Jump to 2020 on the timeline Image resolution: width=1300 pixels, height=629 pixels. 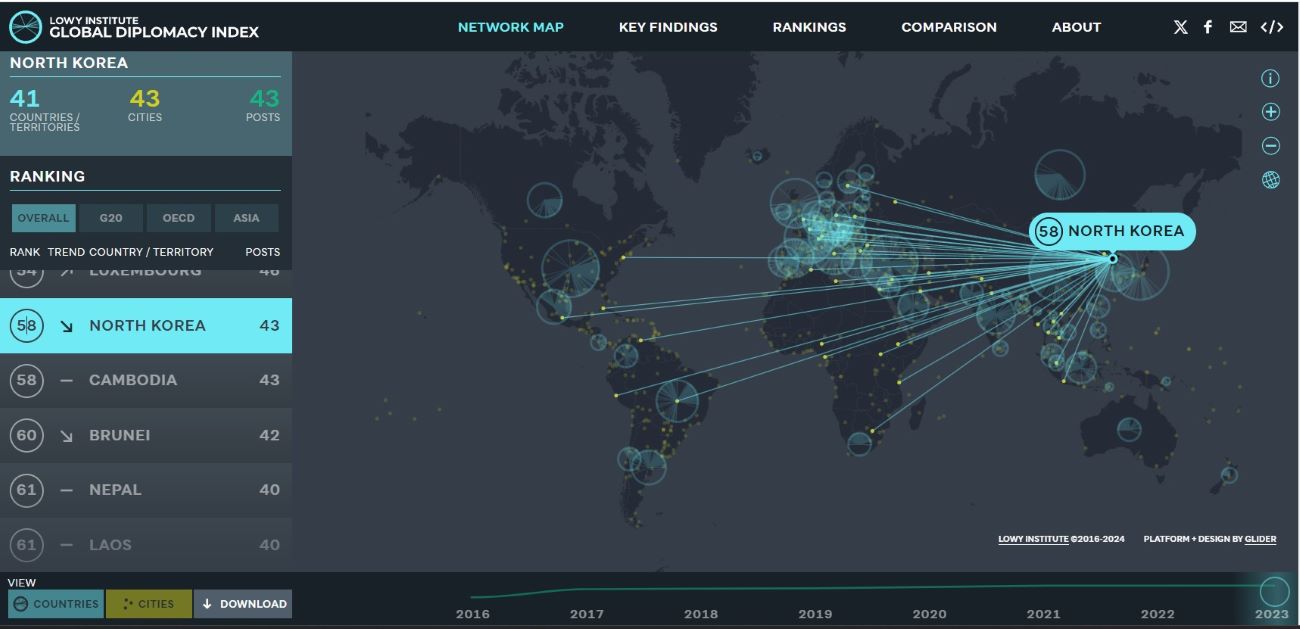coord(929,614)
